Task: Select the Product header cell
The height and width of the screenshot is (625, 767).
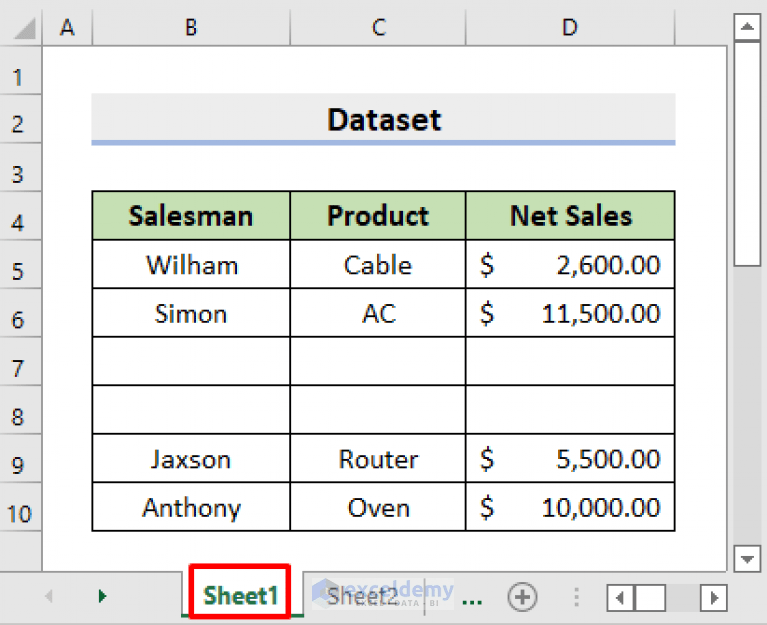Action: tap(378, 216)
